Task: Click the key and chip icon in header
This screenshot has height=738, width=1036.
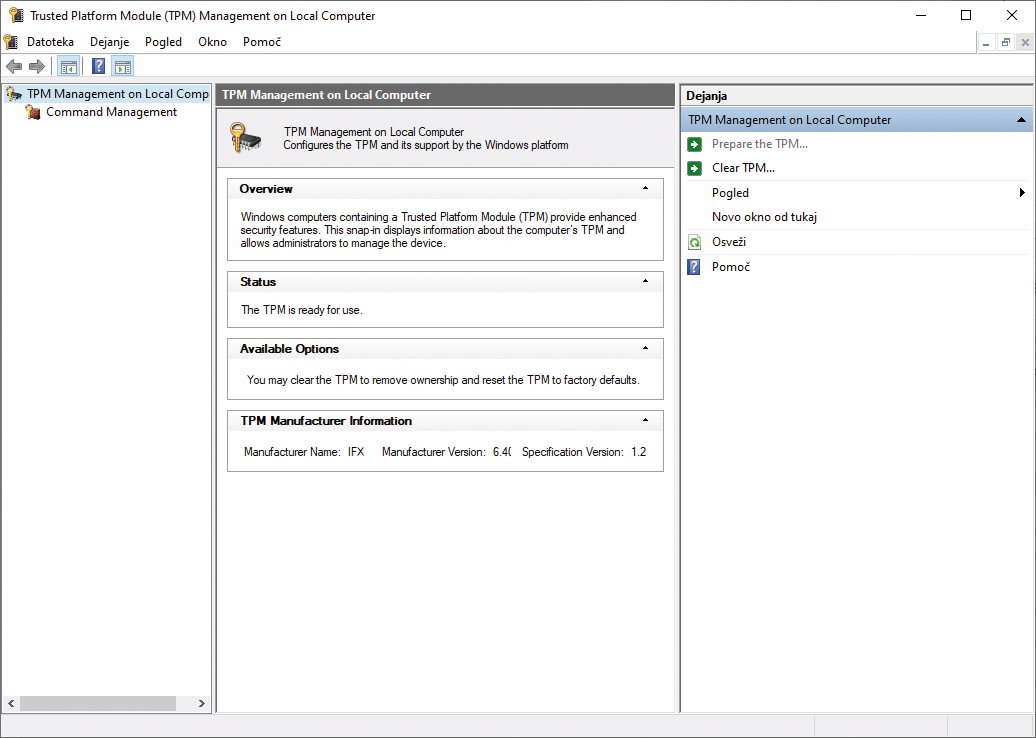Action: pos(246,138)
